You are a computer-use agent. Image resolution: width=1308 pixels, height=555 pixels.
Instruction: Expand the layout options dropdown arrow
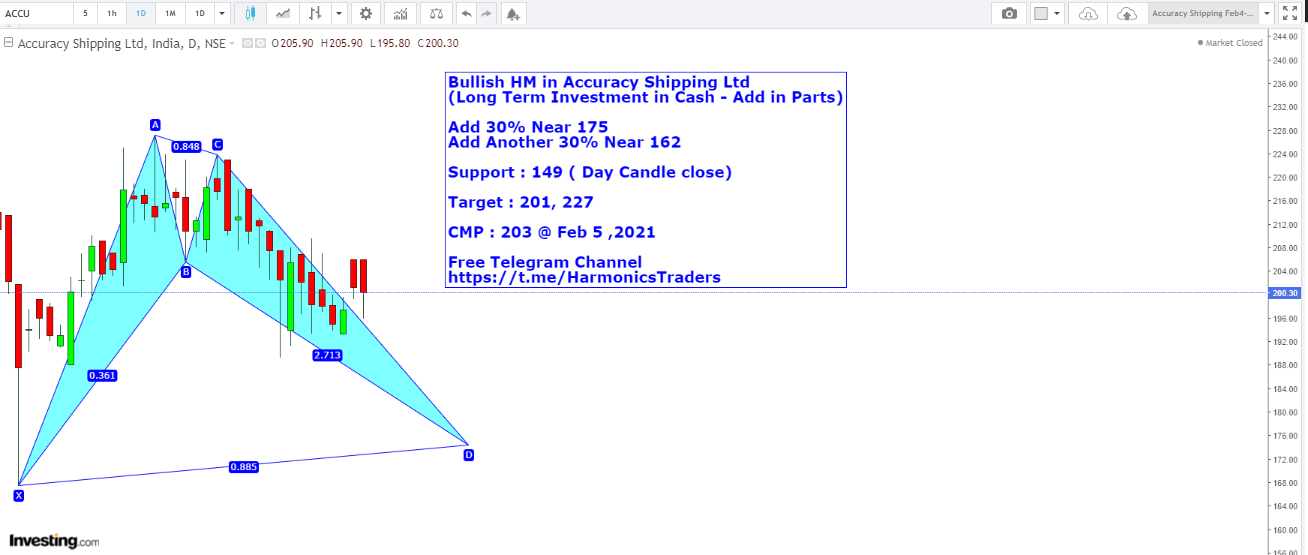point(1057,13)
